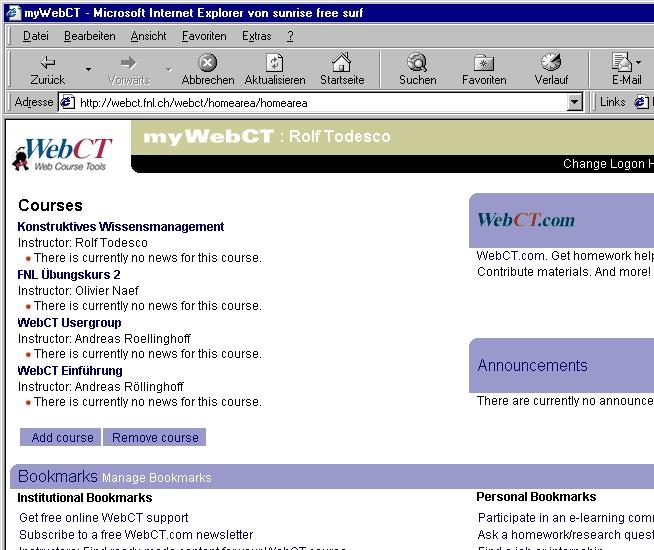Stop loading with Abbrechen icon
Screen dimensions: 654x550
point(207,63)
